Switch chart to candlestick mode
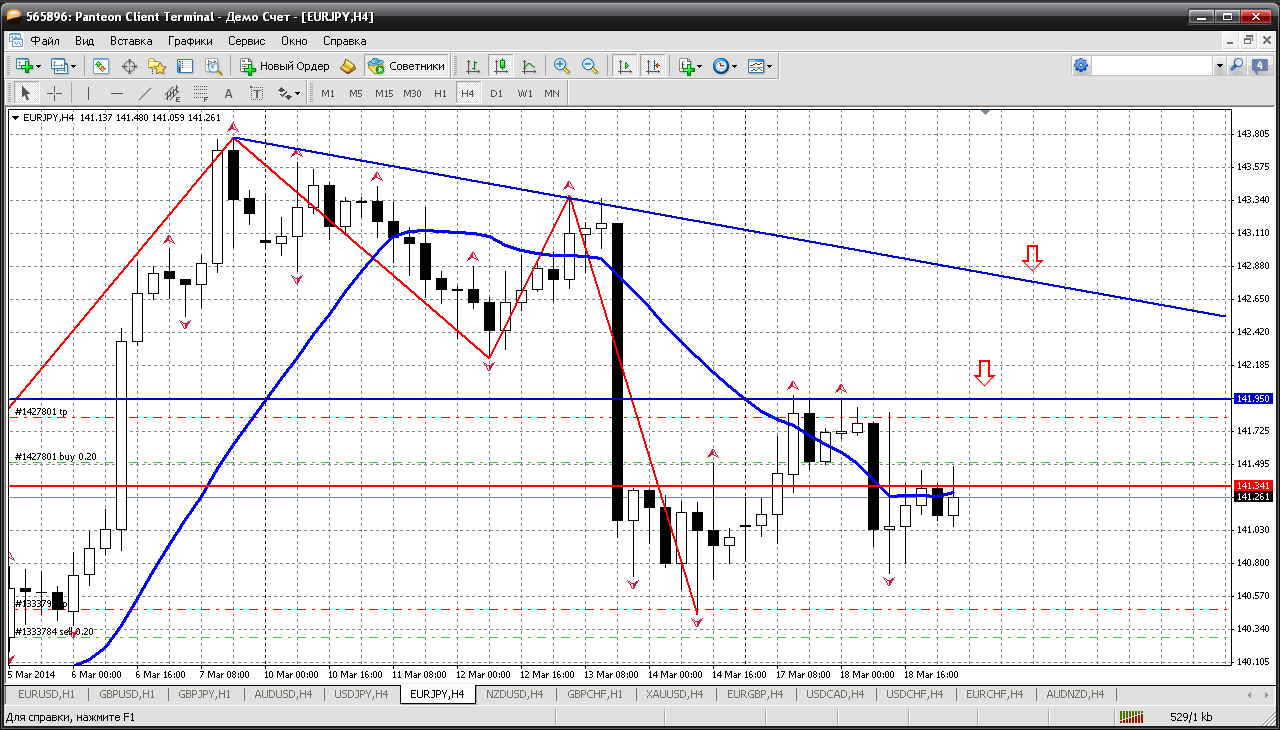The height and width of the screenshot is (730, 1280). [x=501, y=66]
